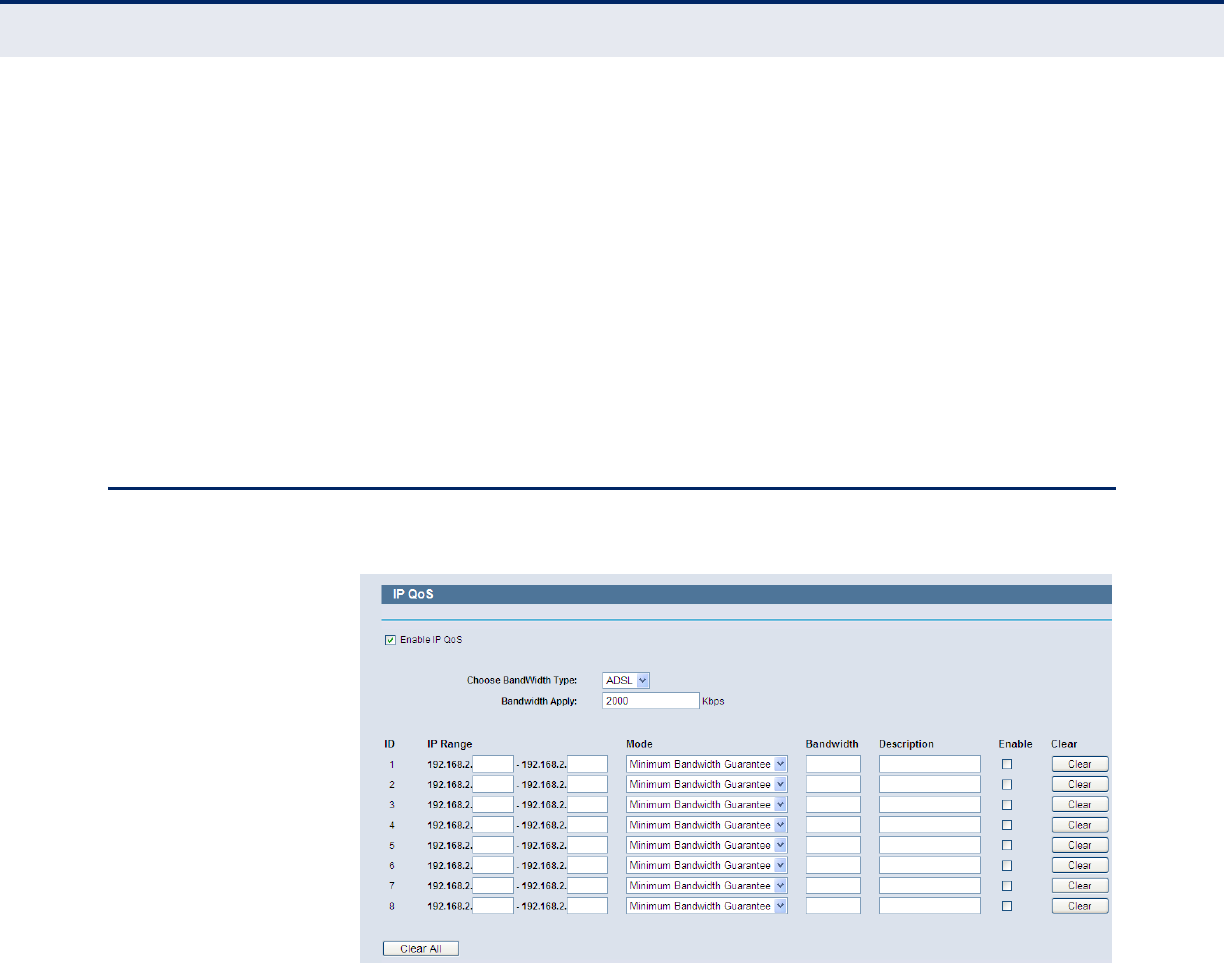
Task: Click the Clear button for rule ID 3
Action: point(1079,805)
